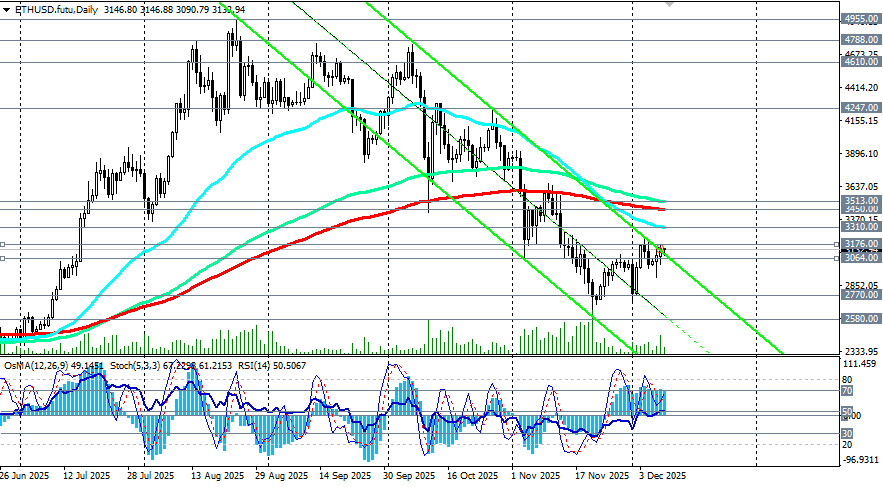The image size is (883, 487).
Task: Click the 3896.10 price scale value
Action: (862, 154)
